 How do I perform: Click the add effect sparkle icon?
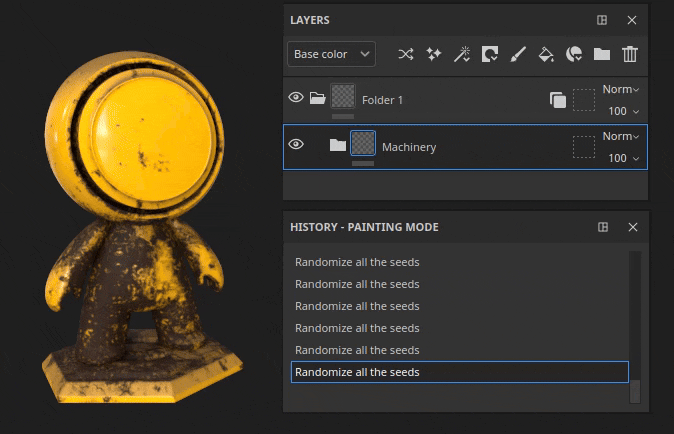pyautogui.click(x=434, y=54)
